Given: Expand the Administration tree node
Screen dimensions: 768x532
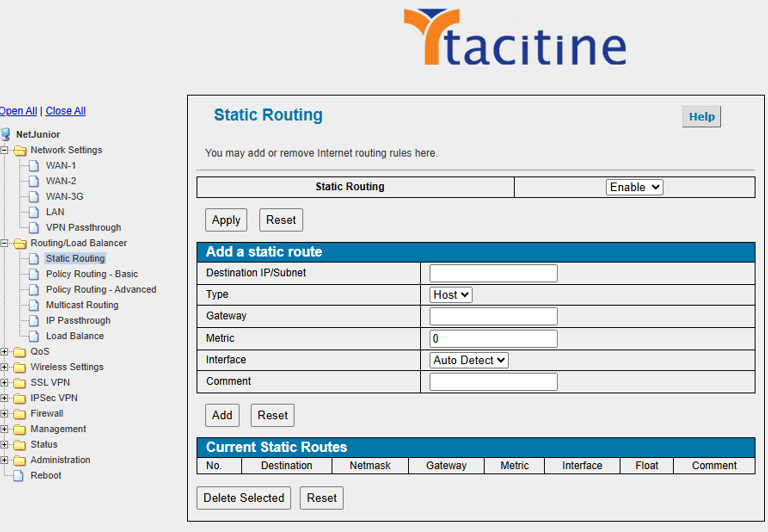Looking at the screenshot, I should 4,460.
